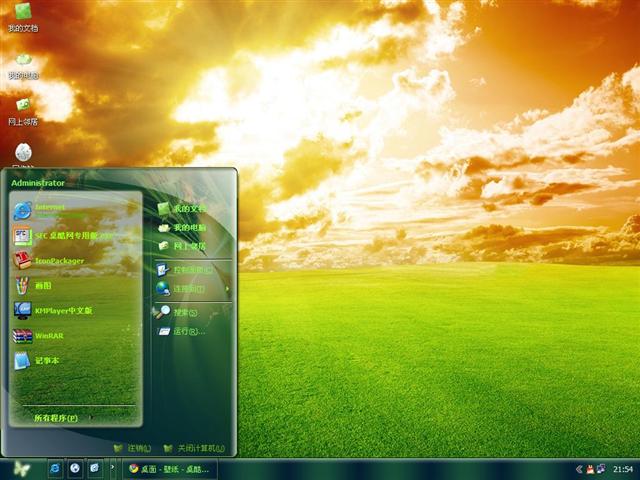
Task: Expand hidden tray icons chevron
Action: 579,469
